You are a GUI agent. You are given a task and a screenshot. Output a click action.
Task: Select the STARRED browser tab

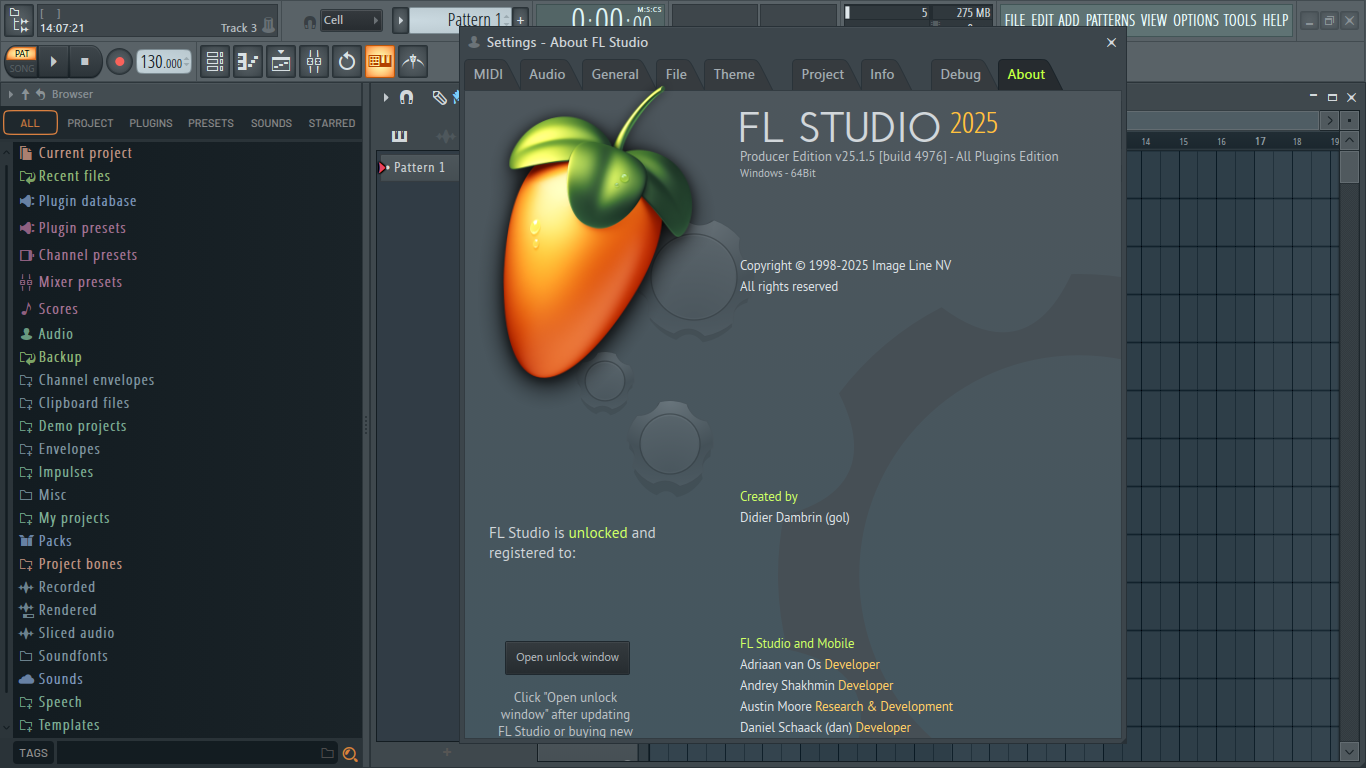pyautogui.click(x=332, y=123)
